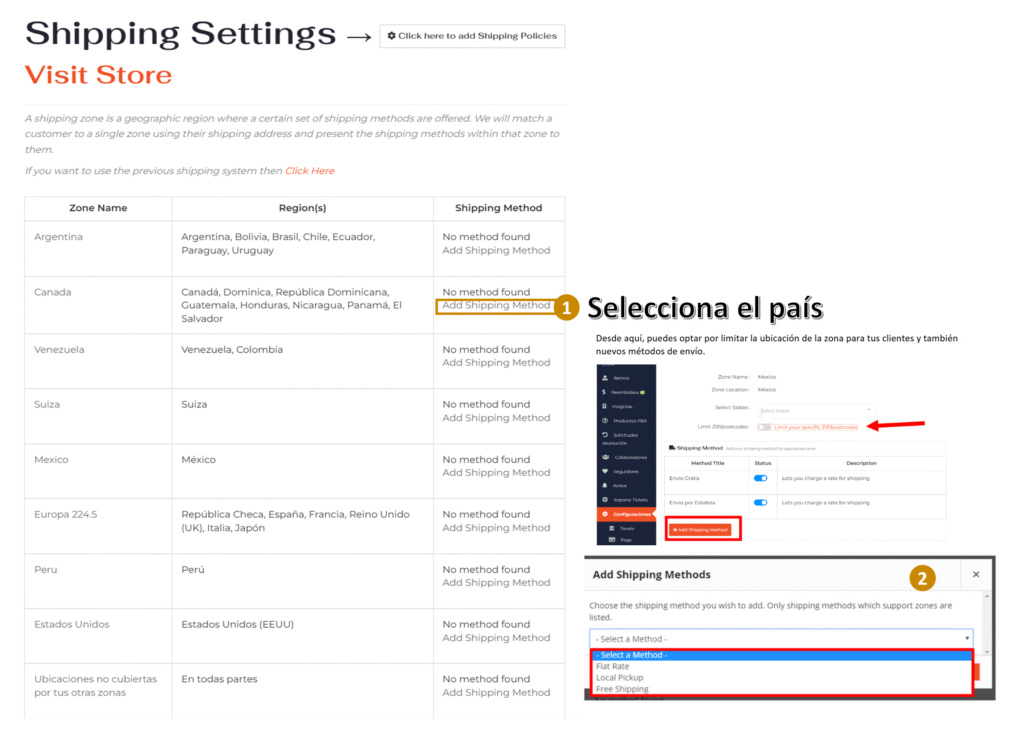
Task: Select the Free Shipping option
Action: tap(622, 689)
